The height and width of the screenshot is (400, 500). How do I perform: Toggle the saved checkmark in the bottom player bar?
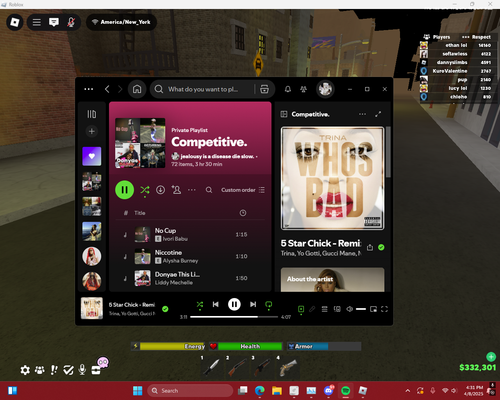coord(165,309)
